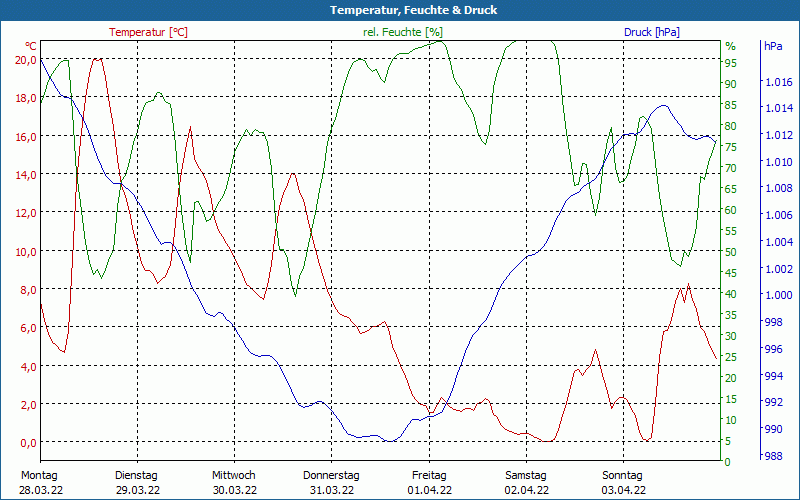The image size is (800, 500).
Task: Click the "20,0" temperature axis tick
Action: pyautogui.click(x=26, y=59)
